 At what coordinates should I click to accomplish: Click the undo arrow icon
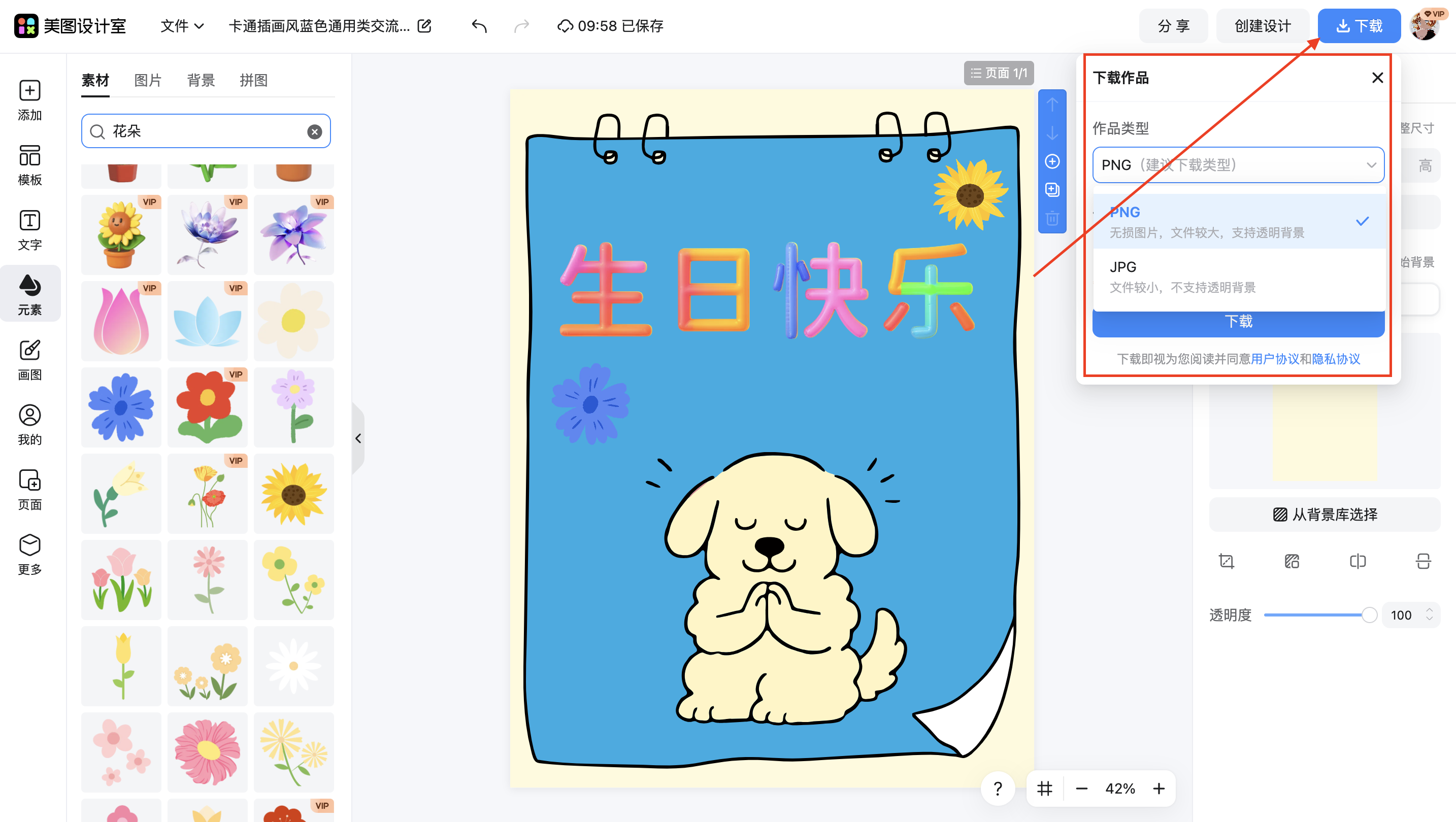tap(479, 26)
